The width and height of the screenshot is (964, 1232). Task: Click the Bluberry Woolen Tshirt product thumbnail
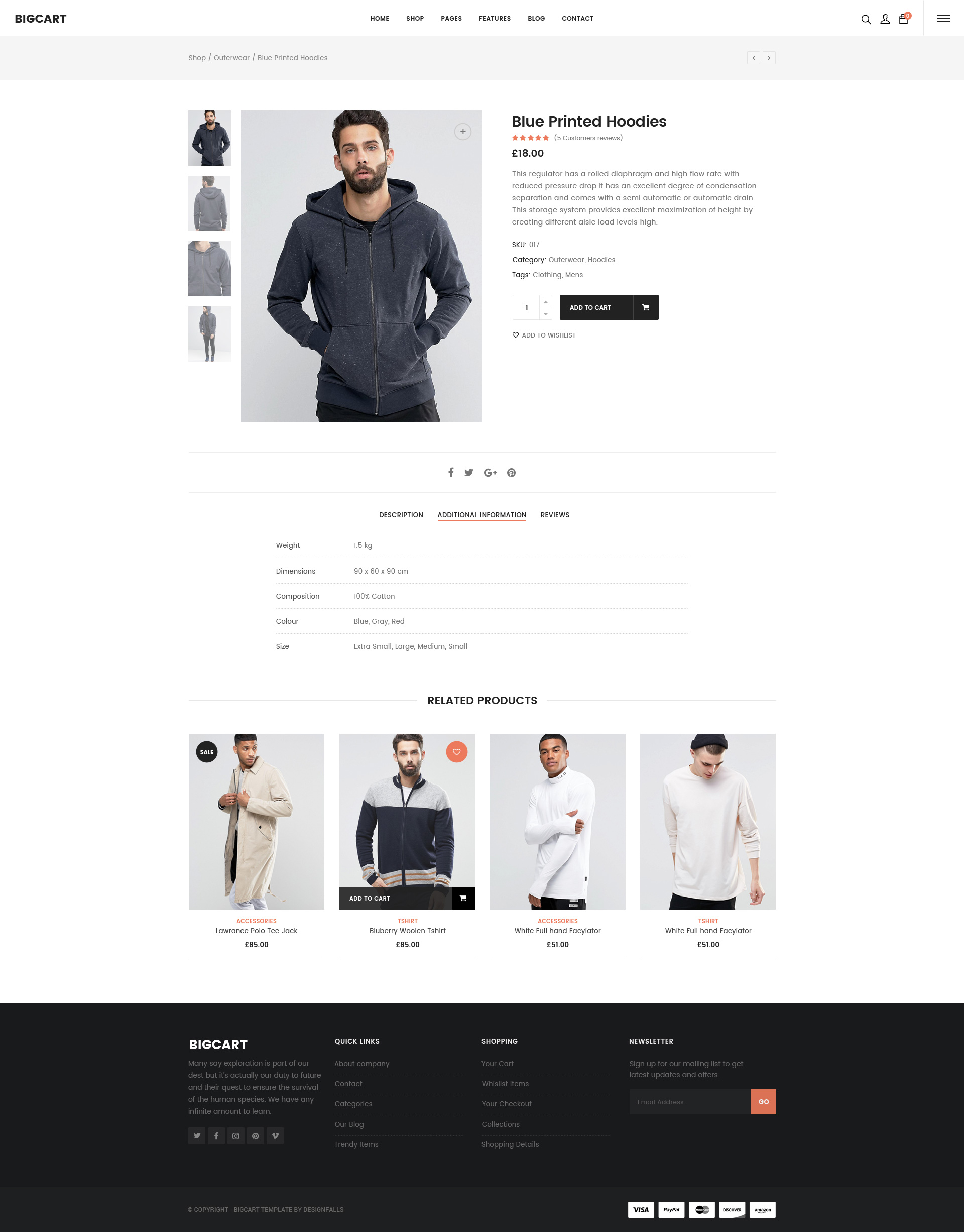[407, 821]
